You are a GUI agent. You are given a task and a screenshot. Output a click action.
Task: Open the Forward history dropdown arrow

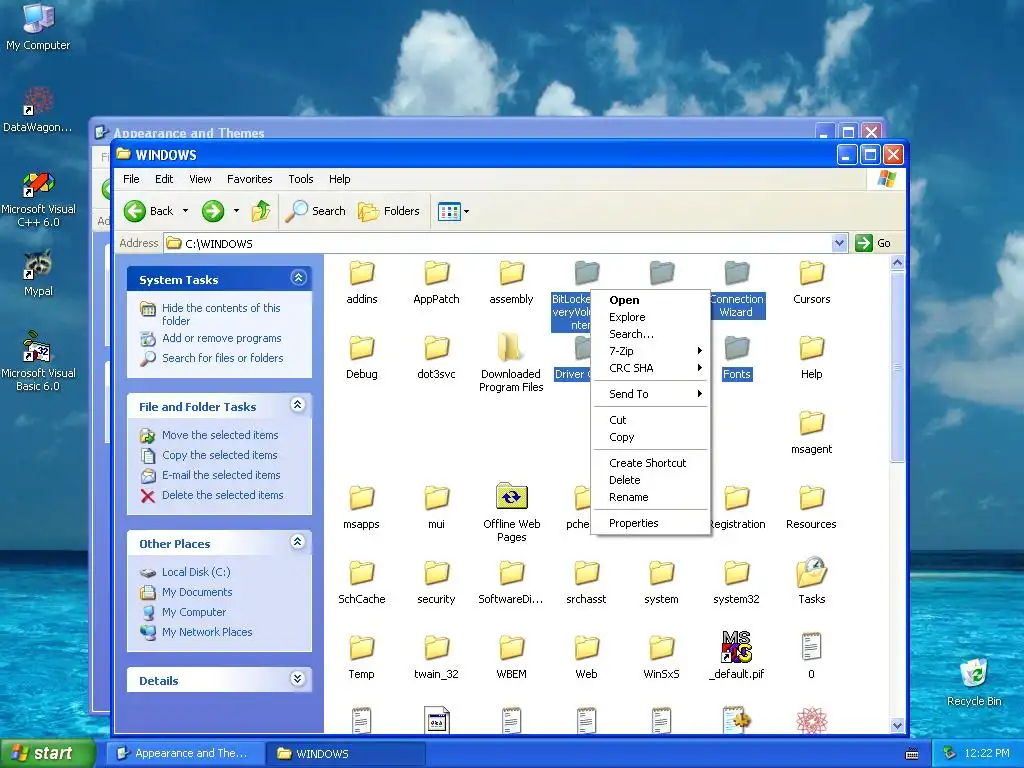236,211
